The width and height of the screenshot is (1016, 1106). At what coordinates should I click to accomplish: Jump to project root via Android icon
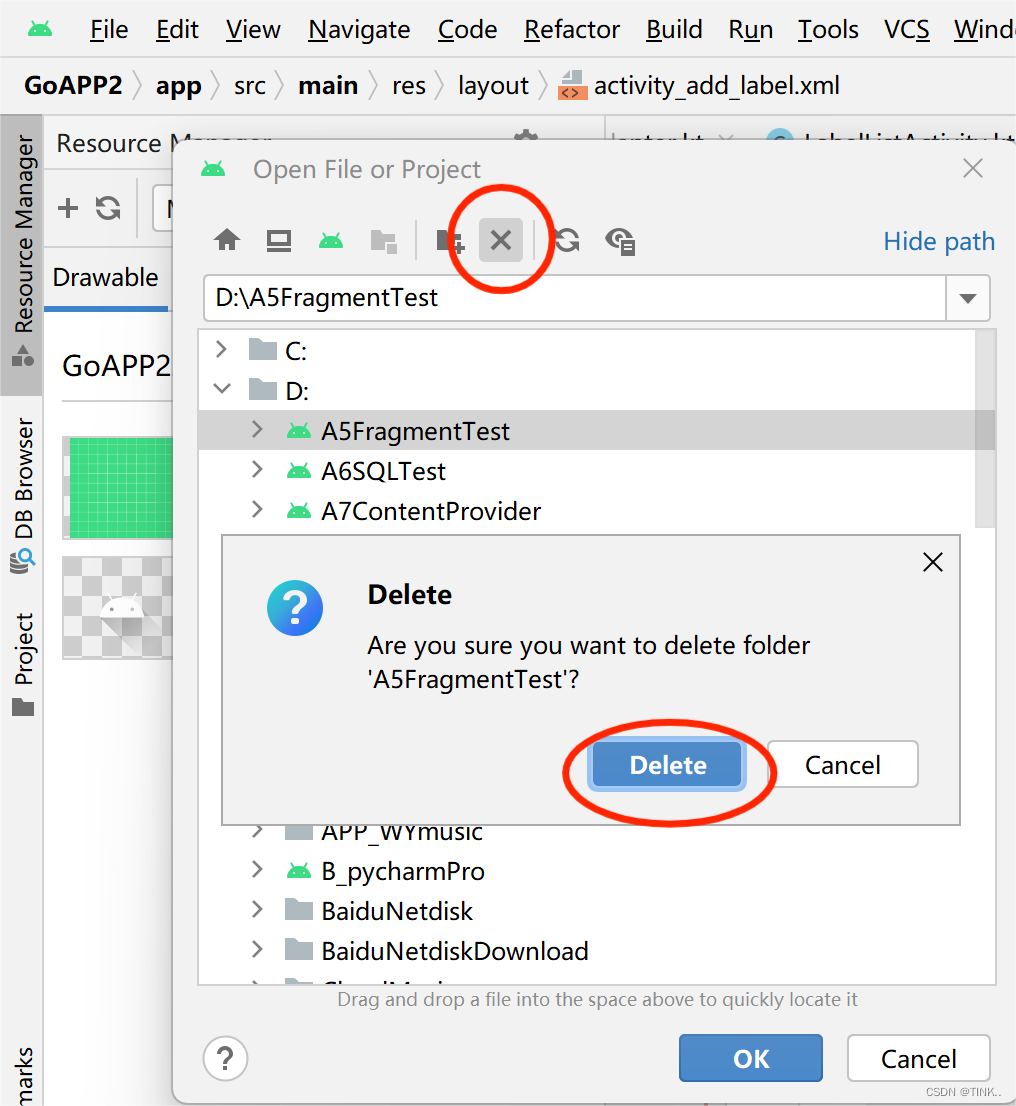[x=331, y=240]
